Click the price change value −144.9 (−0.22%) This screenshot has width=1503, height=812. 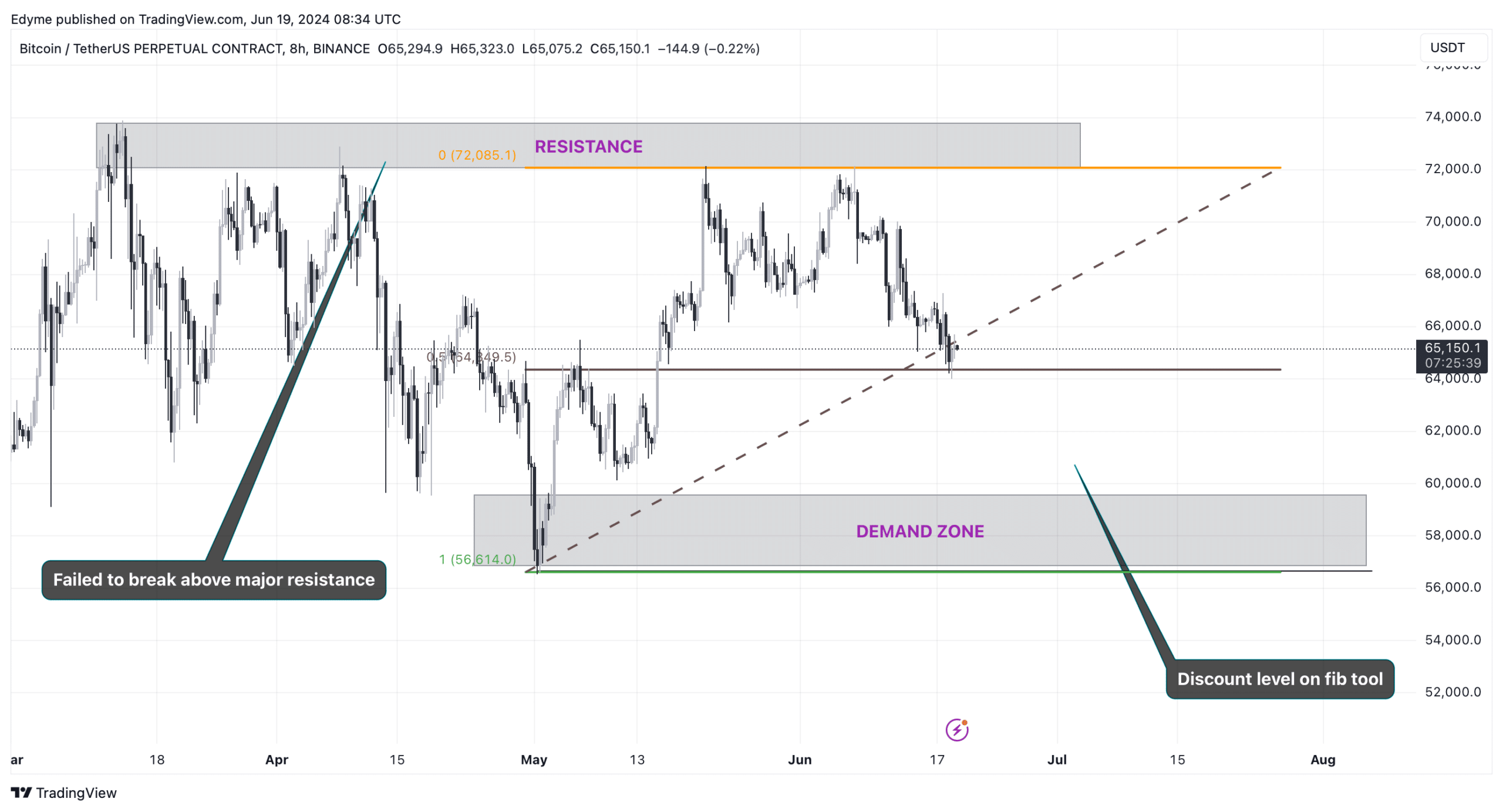pyautogui.click(x=709, y=49)
